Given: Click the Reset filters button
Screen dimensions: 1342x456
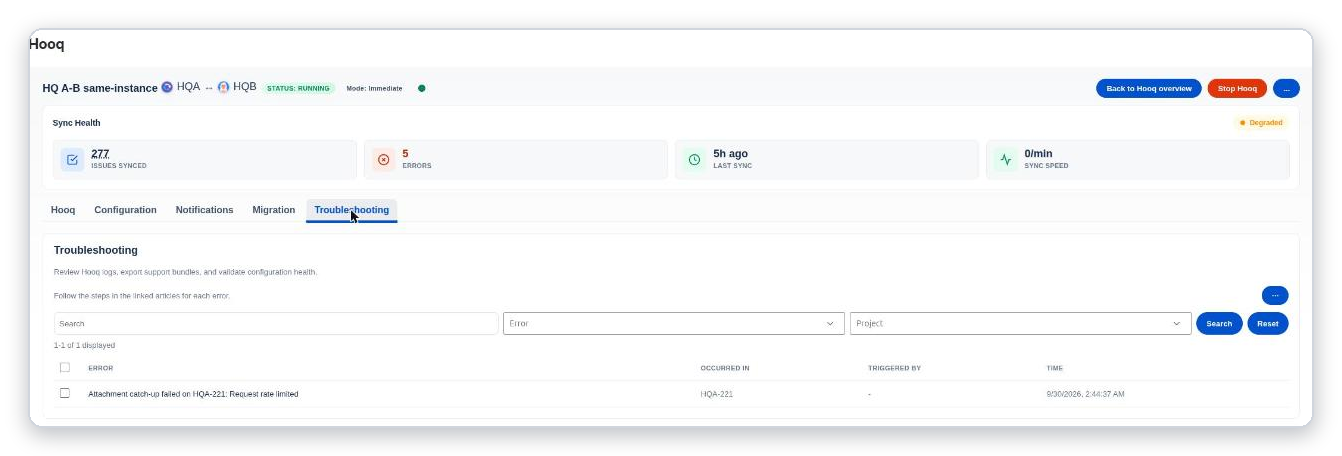Looking at the screenshot, I should 1267,323.
